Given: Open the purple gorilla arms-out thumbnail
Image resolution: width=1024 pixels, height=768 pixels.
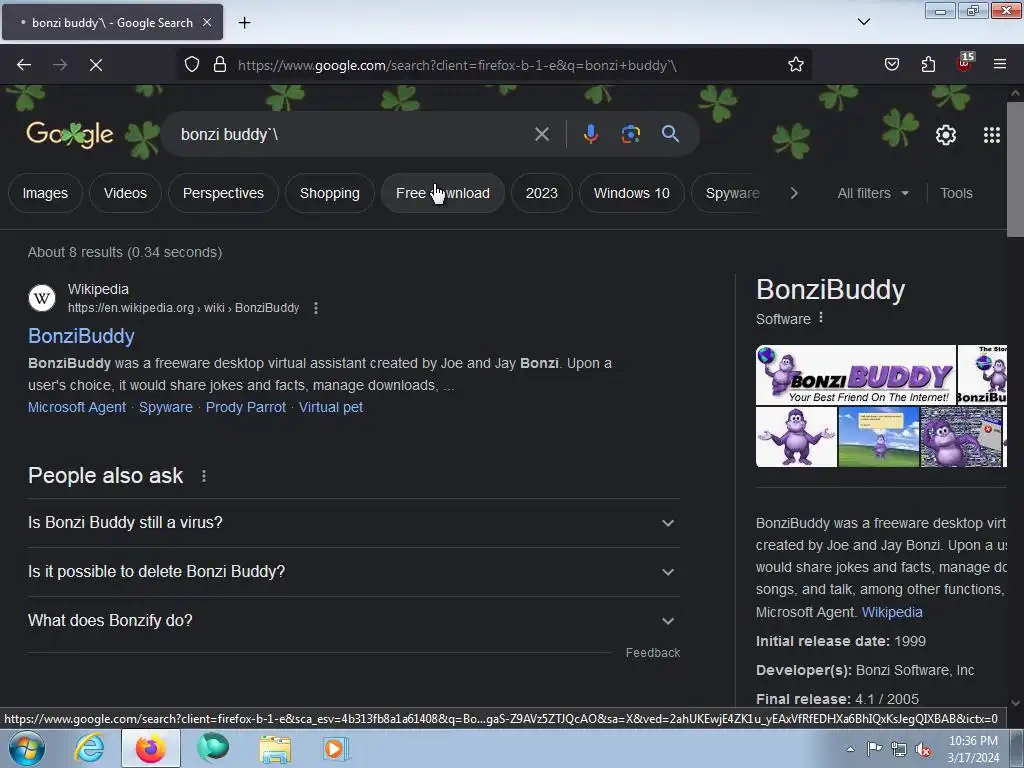Looking at the screenshot, I should click(x=796, y=437).
